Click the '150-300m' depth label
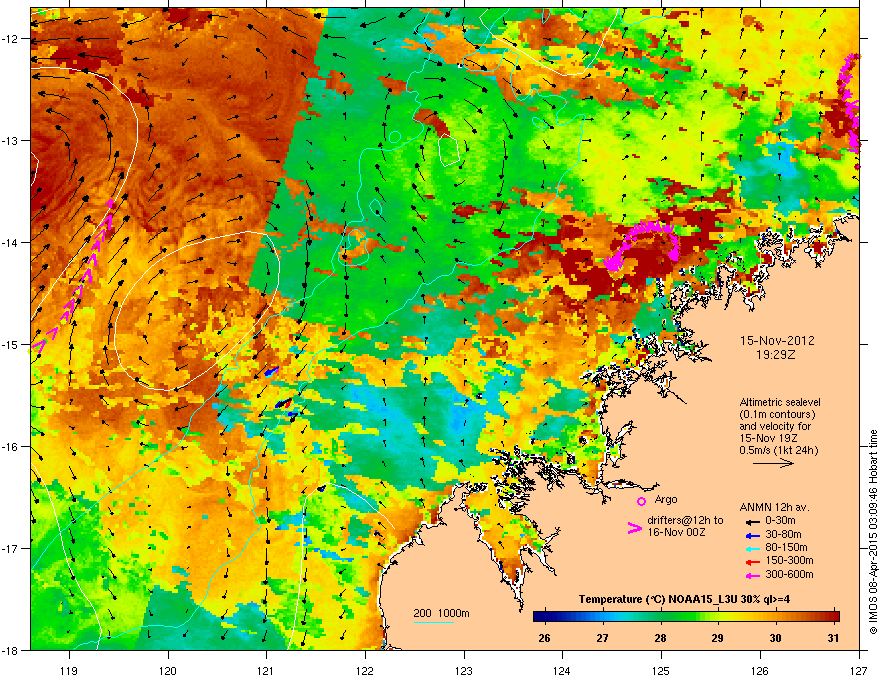The width and height of the screenshot is (880, 680). click(789, 560)
